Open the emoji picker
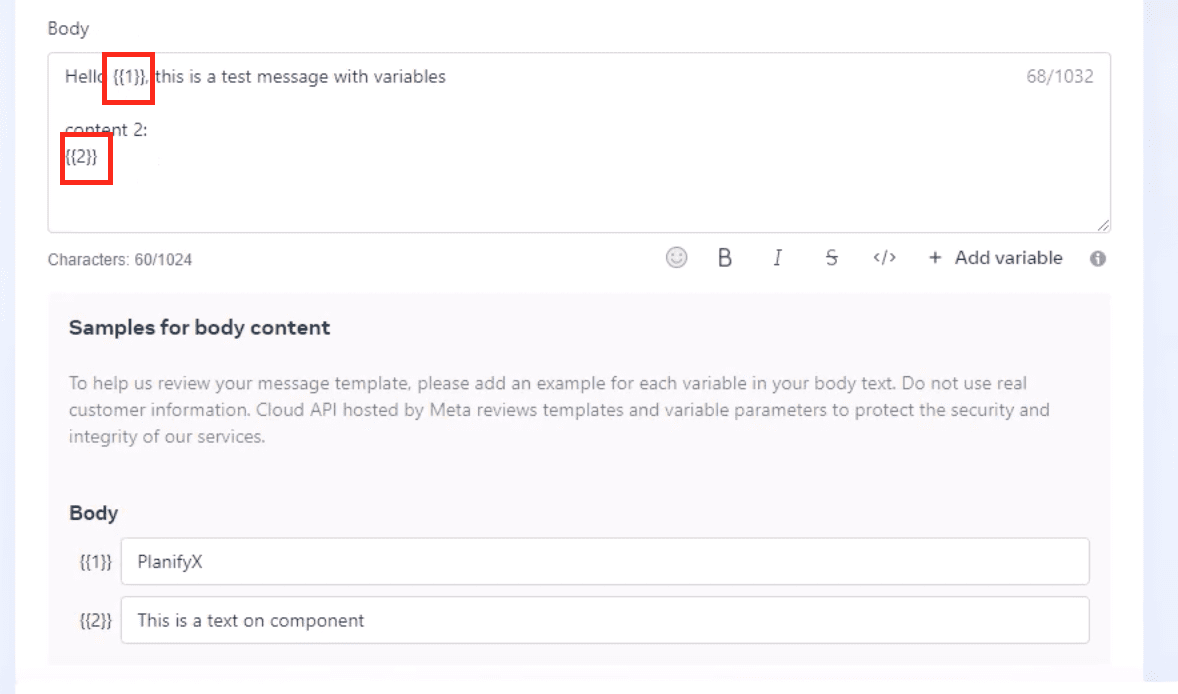 [x=677, y=258]
